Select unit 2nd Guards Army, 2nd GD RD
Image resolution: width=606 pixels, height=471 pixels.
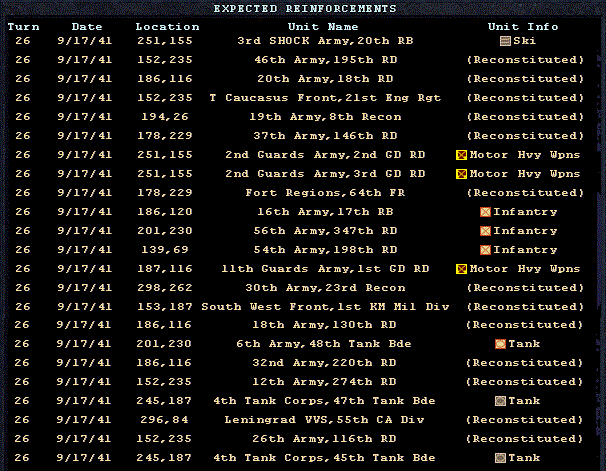point(325,155)
